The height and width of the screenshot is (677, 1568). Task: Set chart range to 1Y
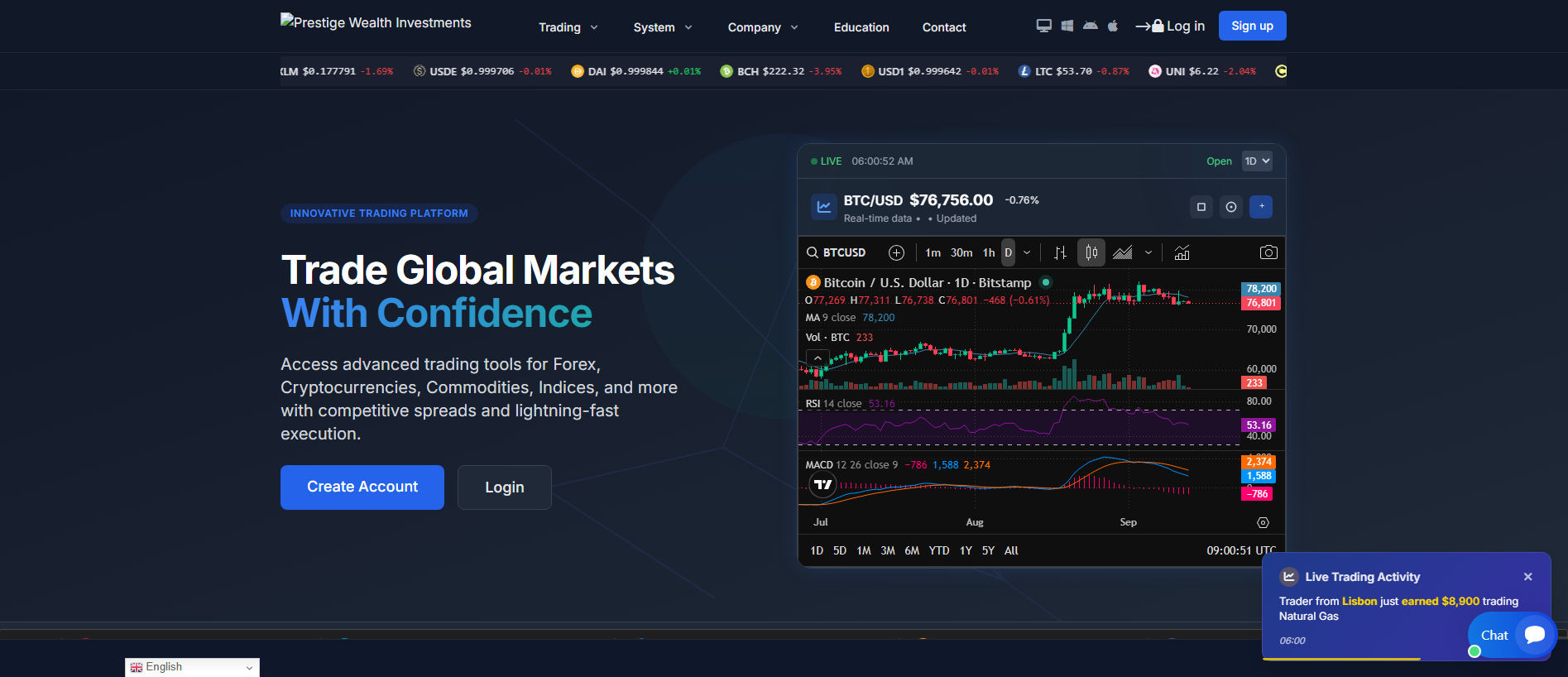(966, 550)
